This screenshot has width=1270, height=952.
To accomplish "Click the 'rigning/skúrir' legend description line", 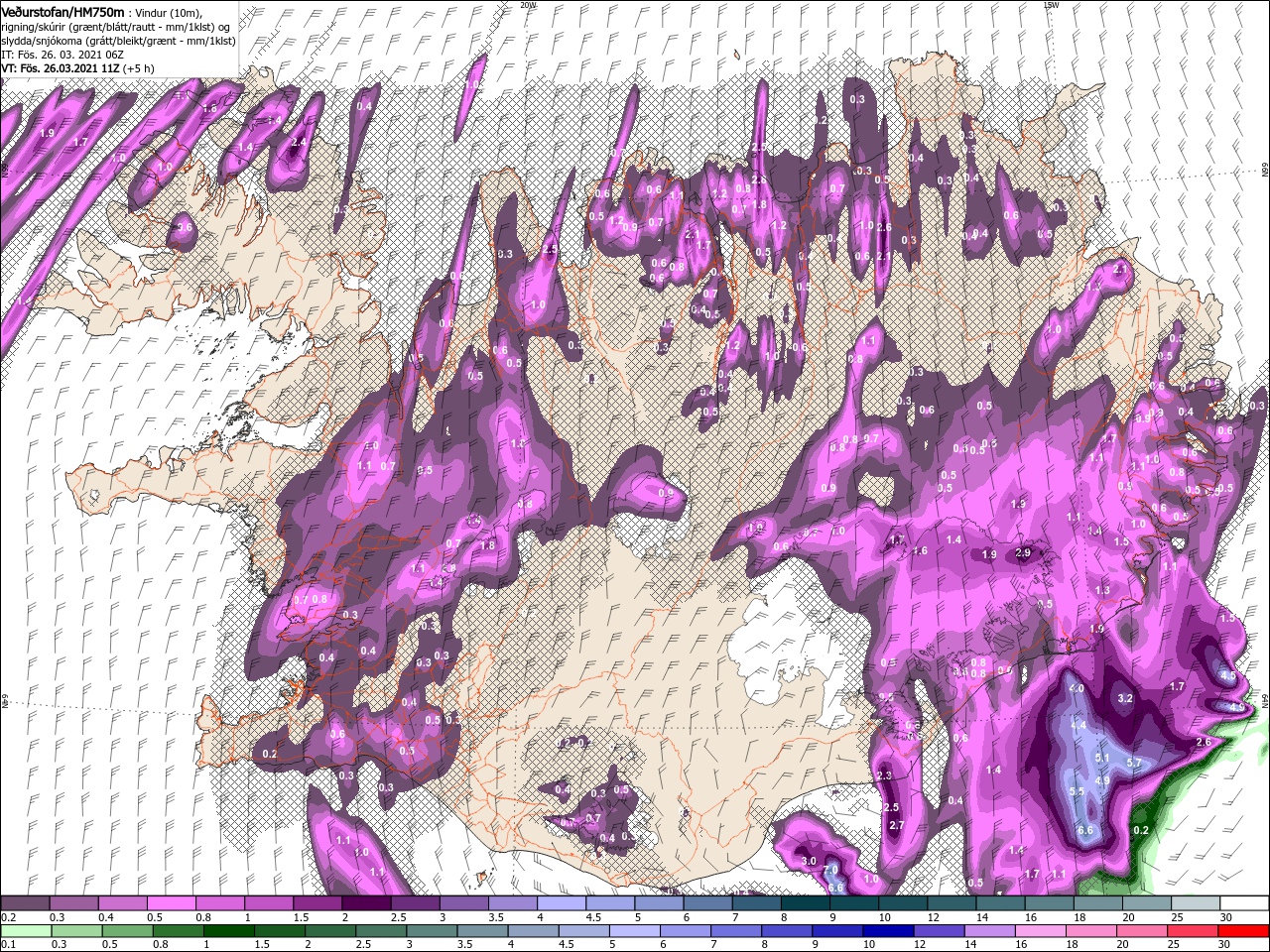I will tap(117, 26).
